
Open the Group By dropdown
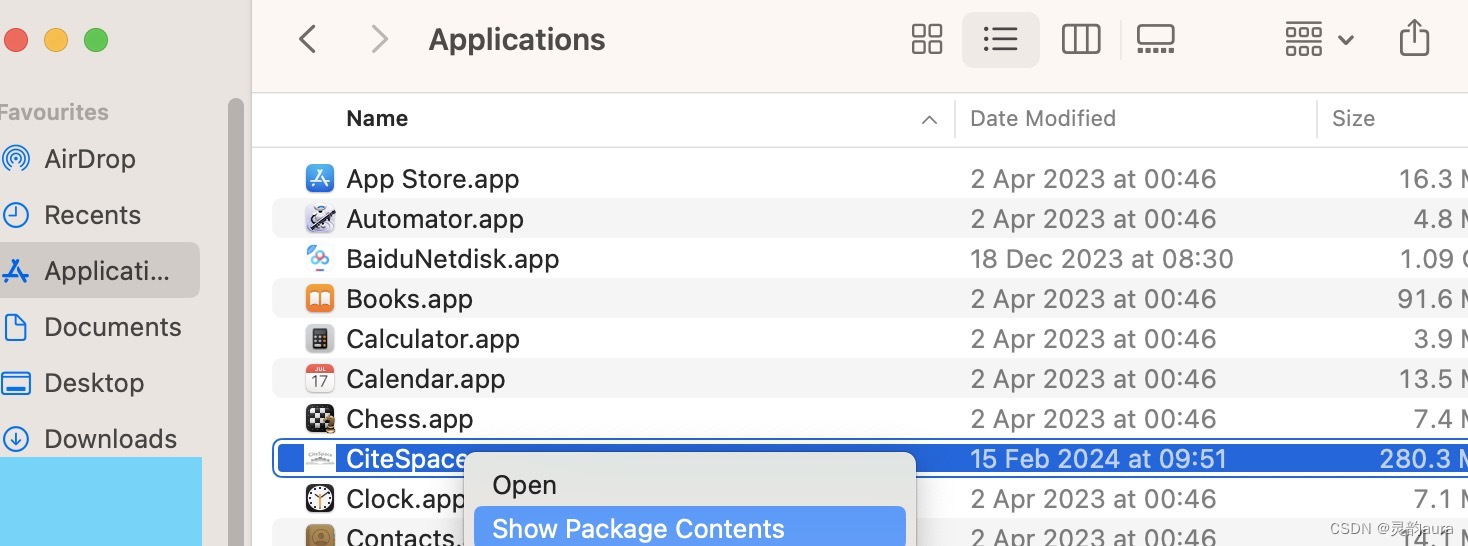click(x=1318, y=40)
